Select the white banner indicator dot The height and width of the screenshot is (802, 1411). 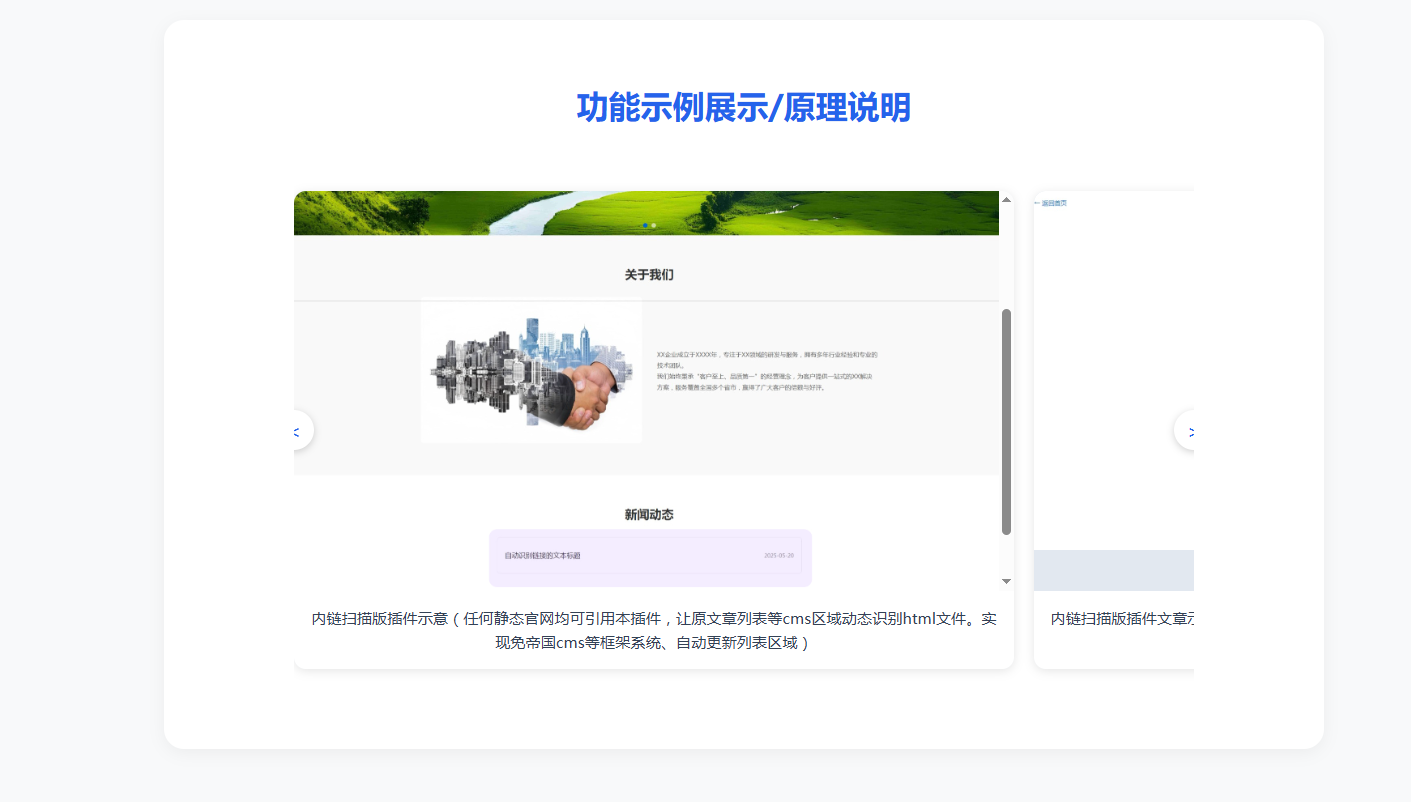click(654, 226)
